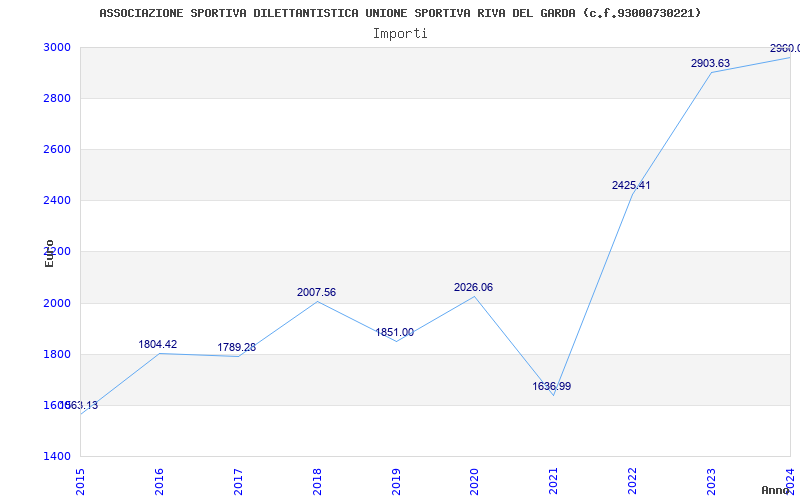Select the association name chart title
The width and height of the screenshot is (800, 500).
click(400, 13)
